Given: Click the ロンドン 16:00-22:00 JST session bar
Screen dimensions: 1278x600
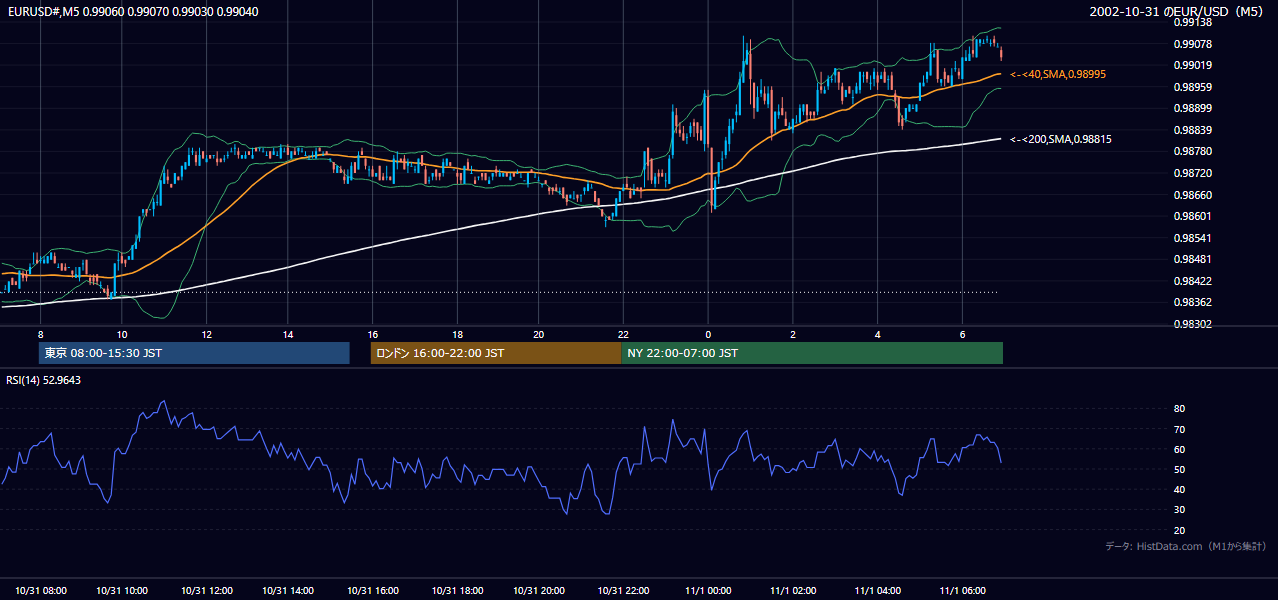Looking at the screenshot, I should 496,353.
